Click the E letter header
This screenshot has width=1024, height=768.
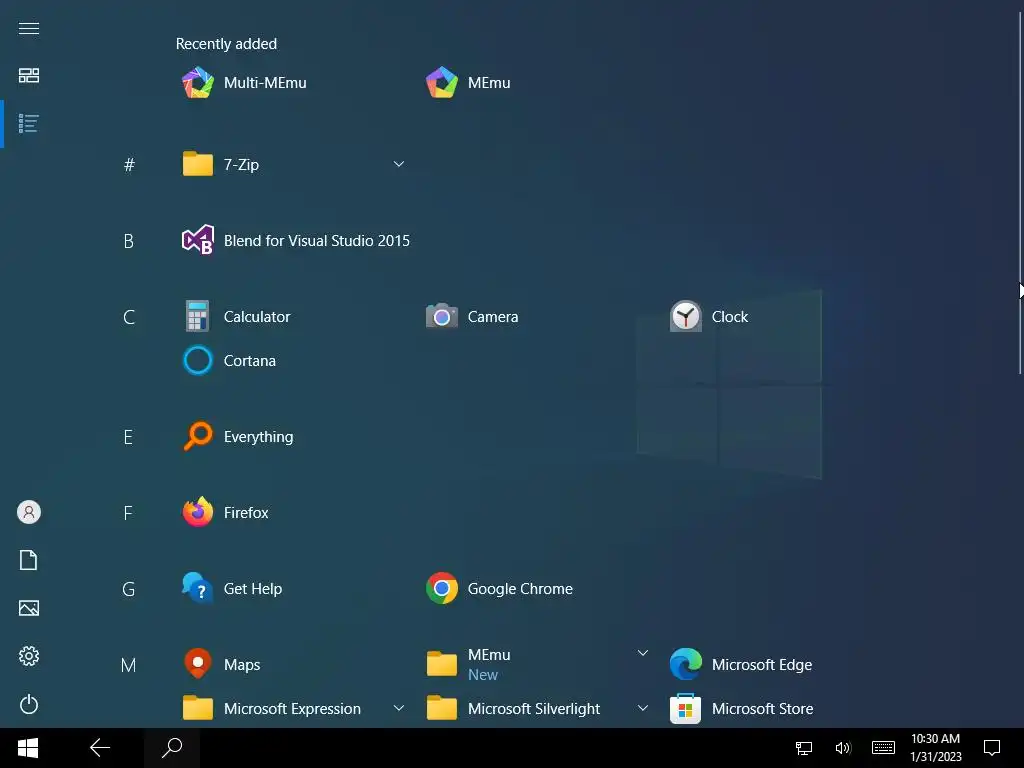[x=129, y=437]
